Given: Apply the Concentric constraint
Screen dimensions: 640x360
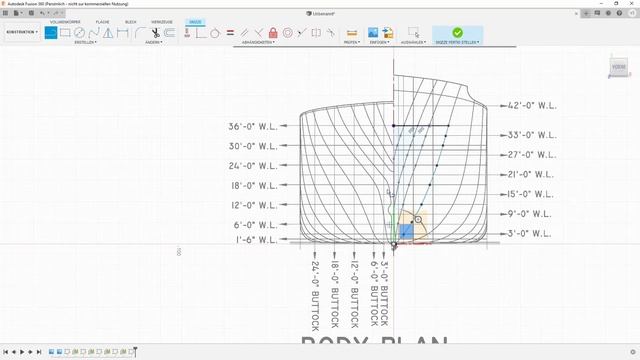Looking at the screenshot, I should coord(288,33).
